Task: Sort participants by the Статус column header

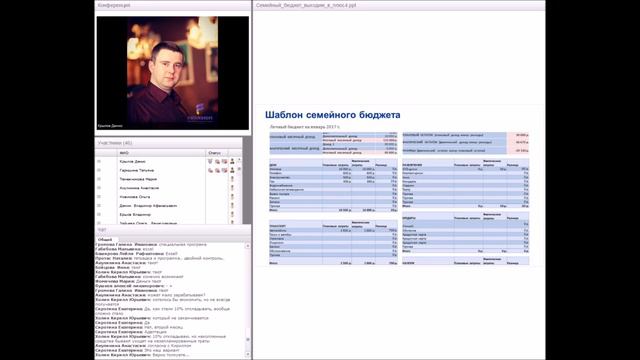Action: [x=217, y=153]
